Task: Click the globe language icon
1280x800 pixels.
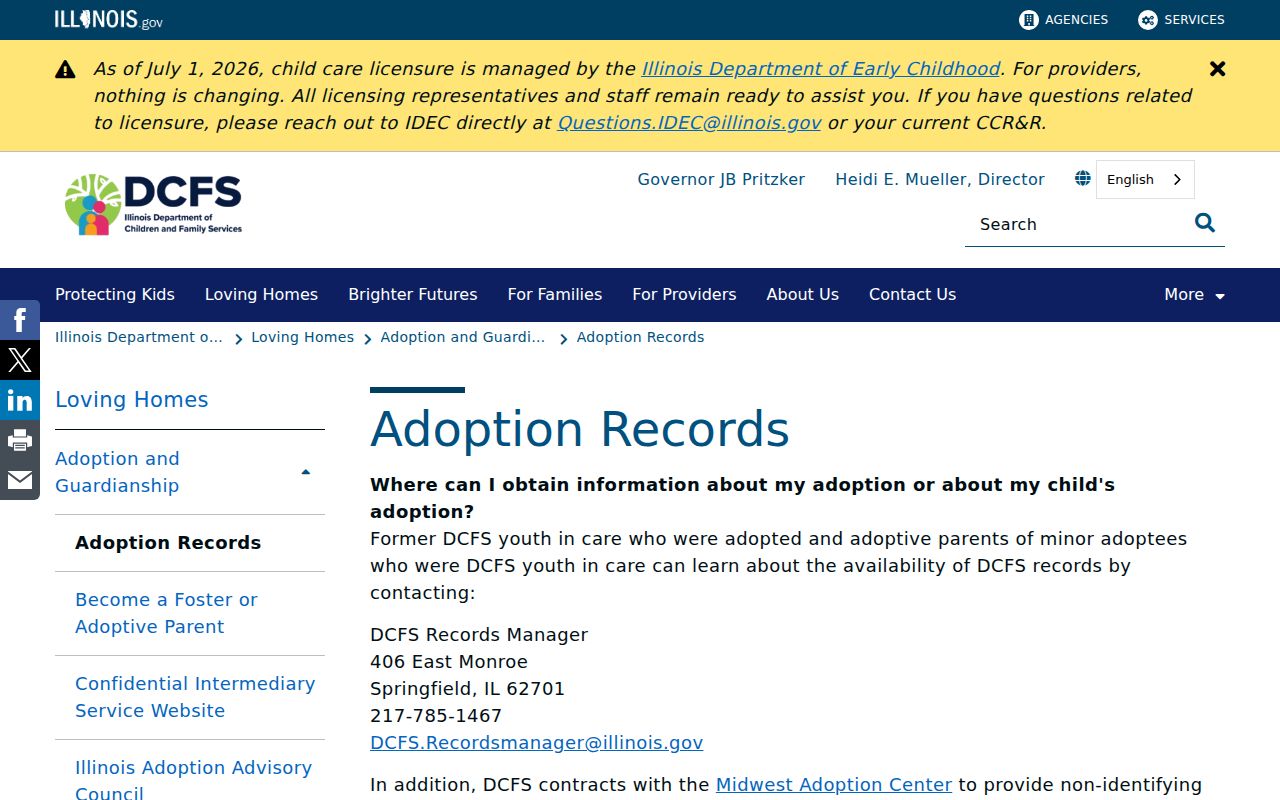Action: coord(1082,179)
